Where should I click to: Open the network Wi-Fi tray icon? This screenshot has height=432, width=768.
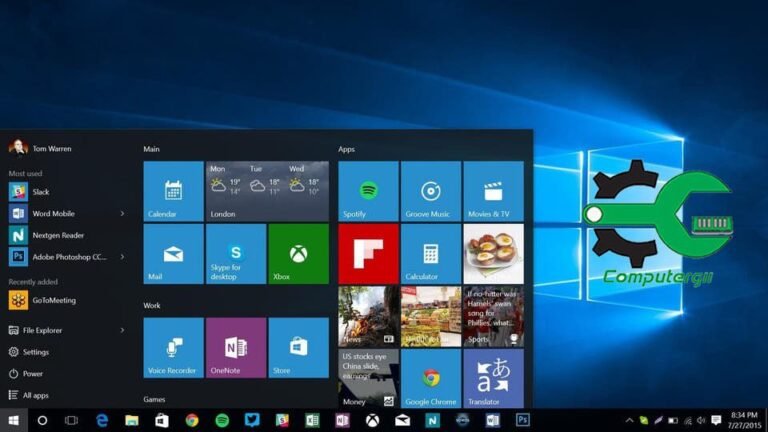click(x=688, y=420)
